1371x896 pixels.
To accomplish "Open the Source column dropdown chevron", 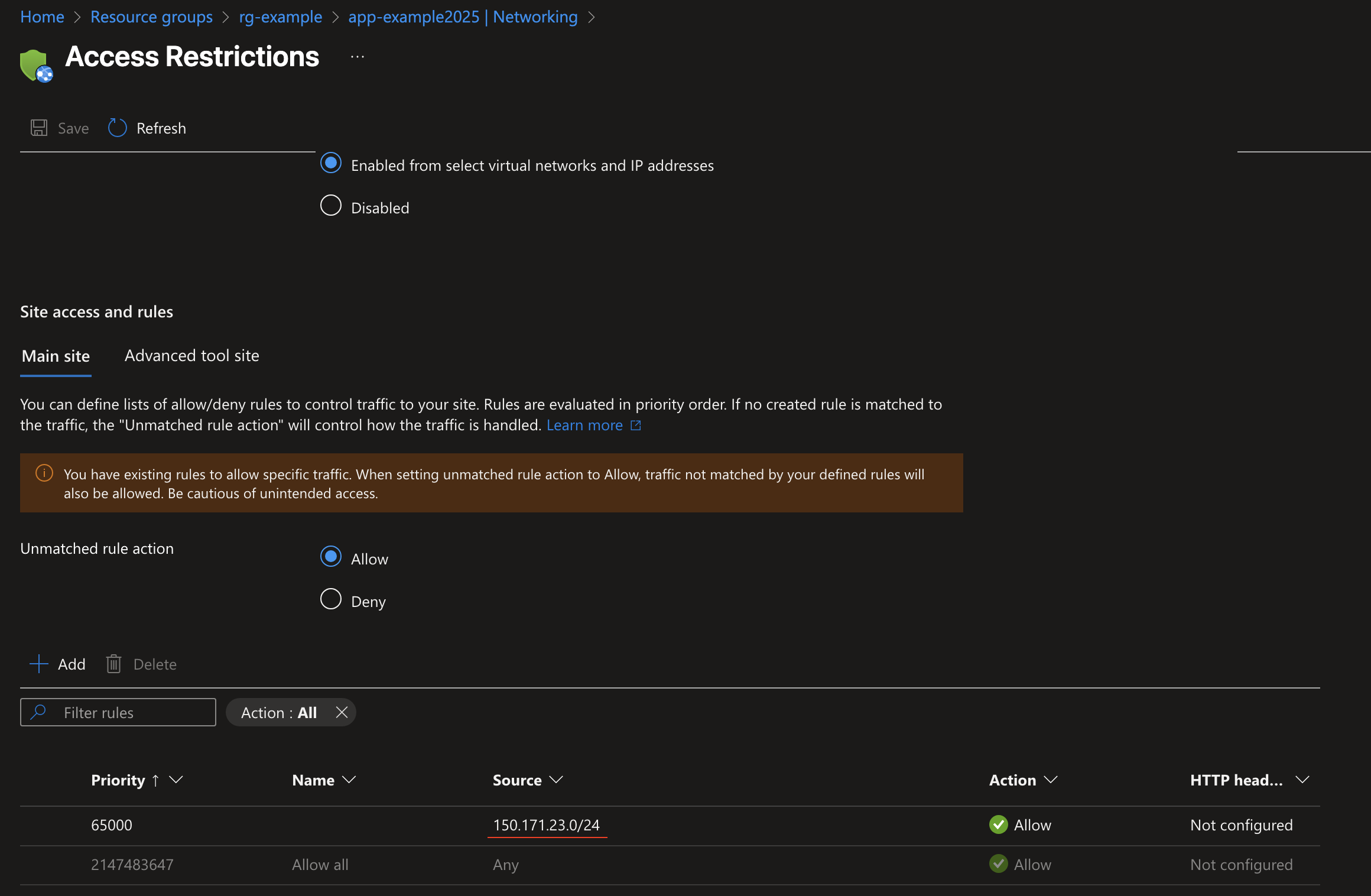I will point(556,780).
